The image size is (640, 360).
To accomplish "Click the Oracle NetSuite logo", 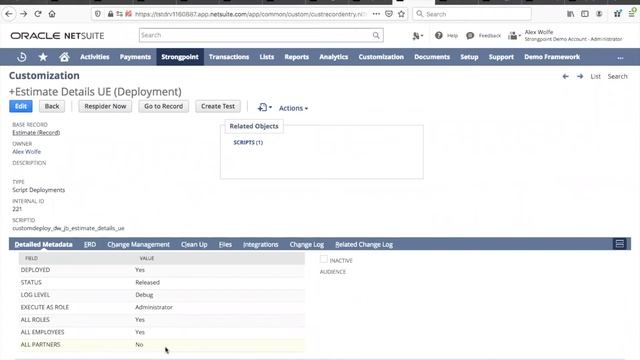I will pos(57,36).
